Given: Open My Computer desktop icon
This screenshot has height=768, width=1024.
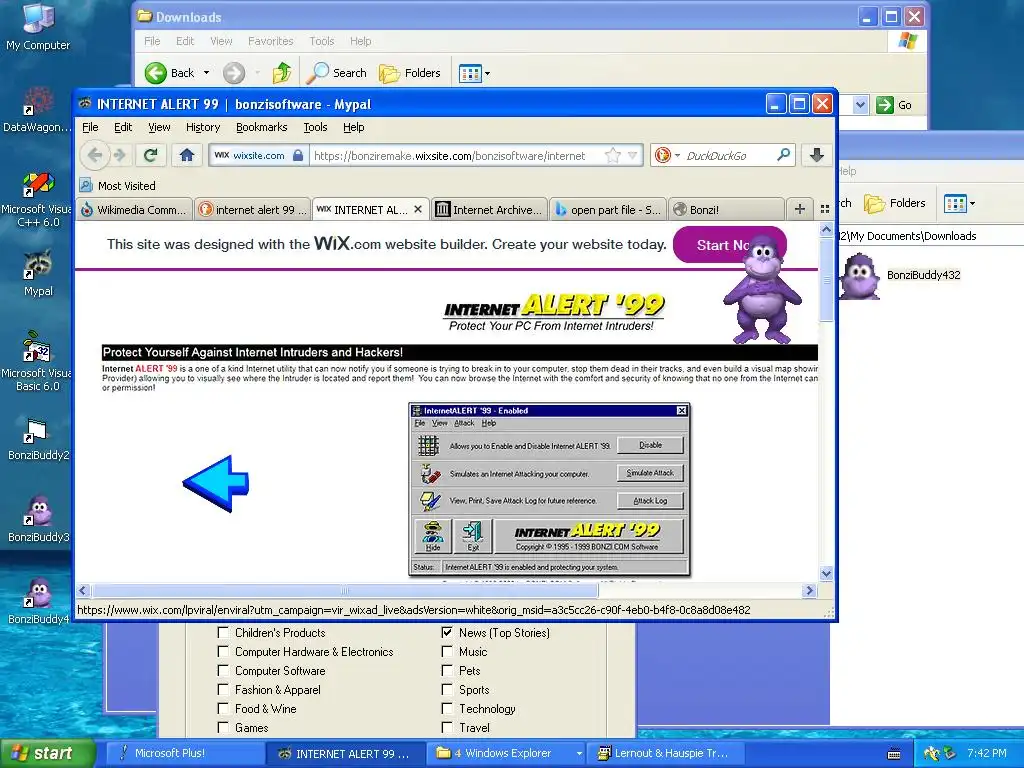Looking at the screenshot, I should pos(38,27).
